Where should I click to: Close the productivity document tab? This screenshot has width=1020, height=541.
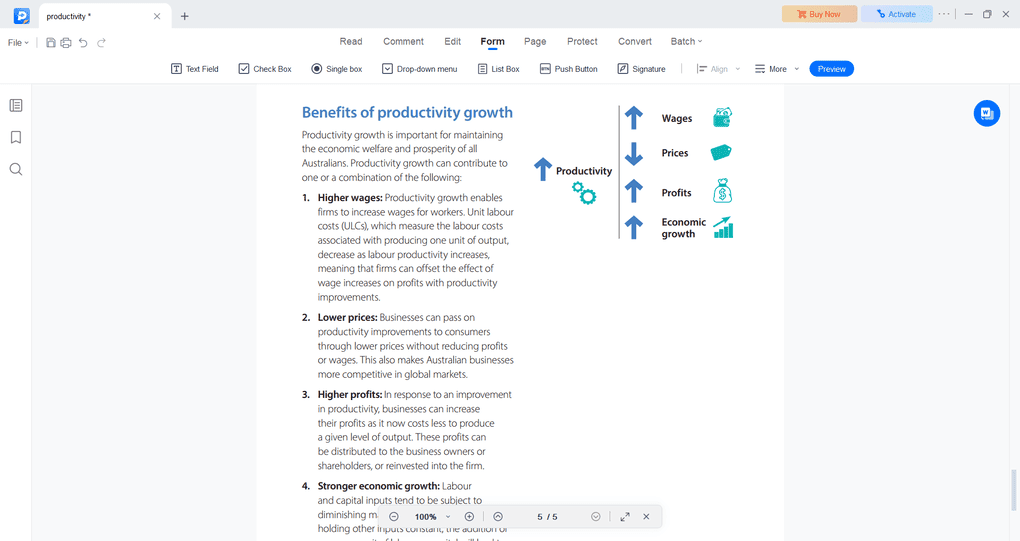point(157,16)
